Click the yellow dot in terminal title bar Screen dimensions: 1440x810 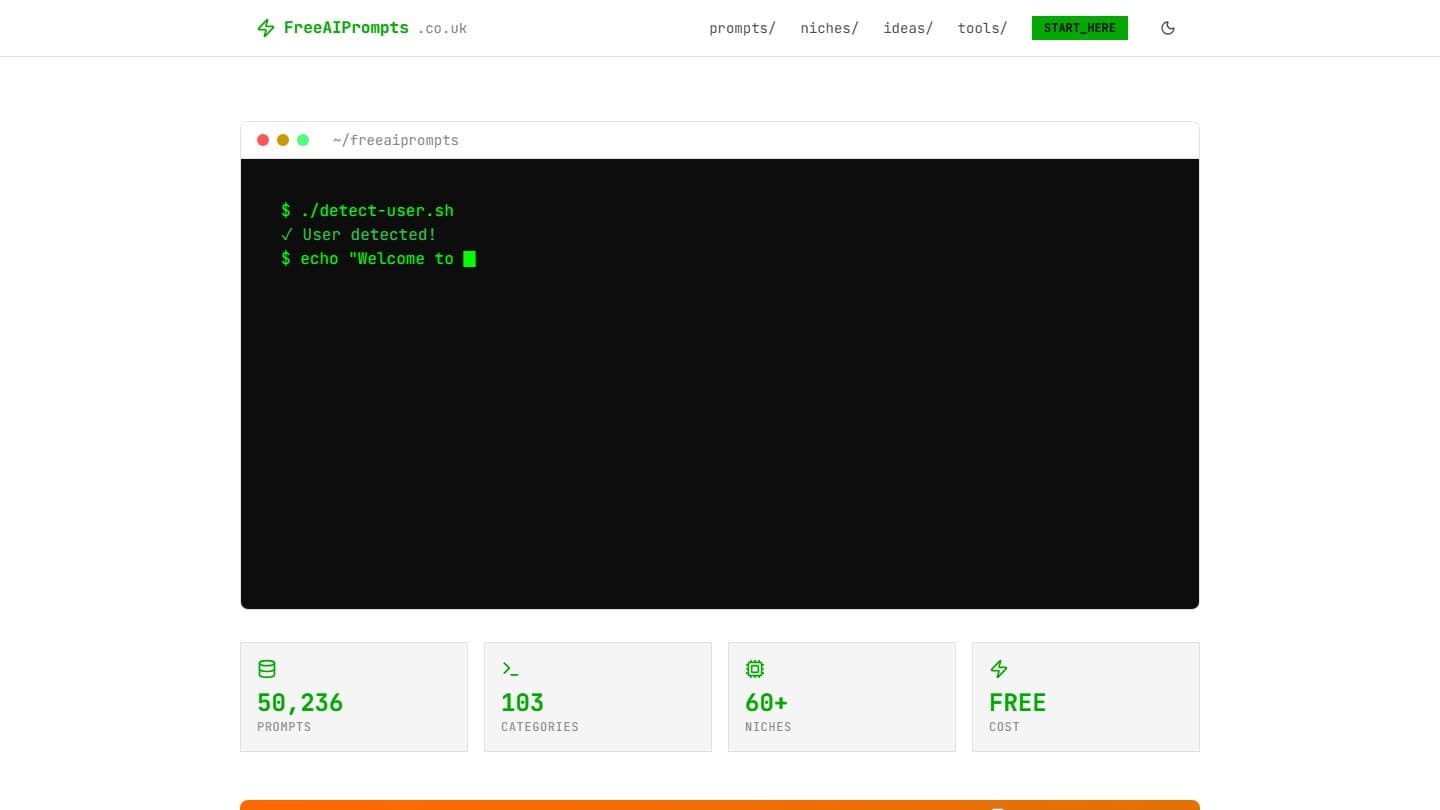click(283, 140)
